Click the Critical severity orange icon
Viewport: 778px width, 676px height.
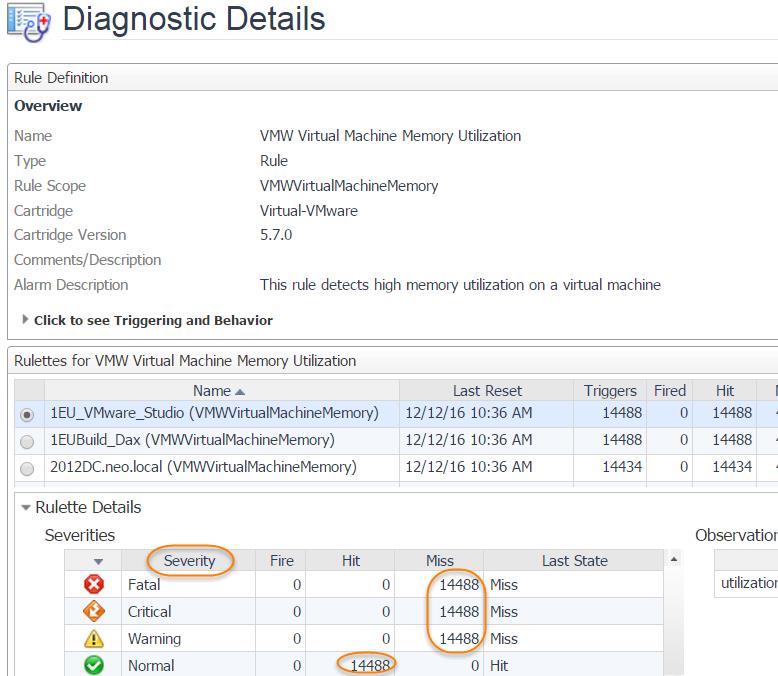point(94,612)
